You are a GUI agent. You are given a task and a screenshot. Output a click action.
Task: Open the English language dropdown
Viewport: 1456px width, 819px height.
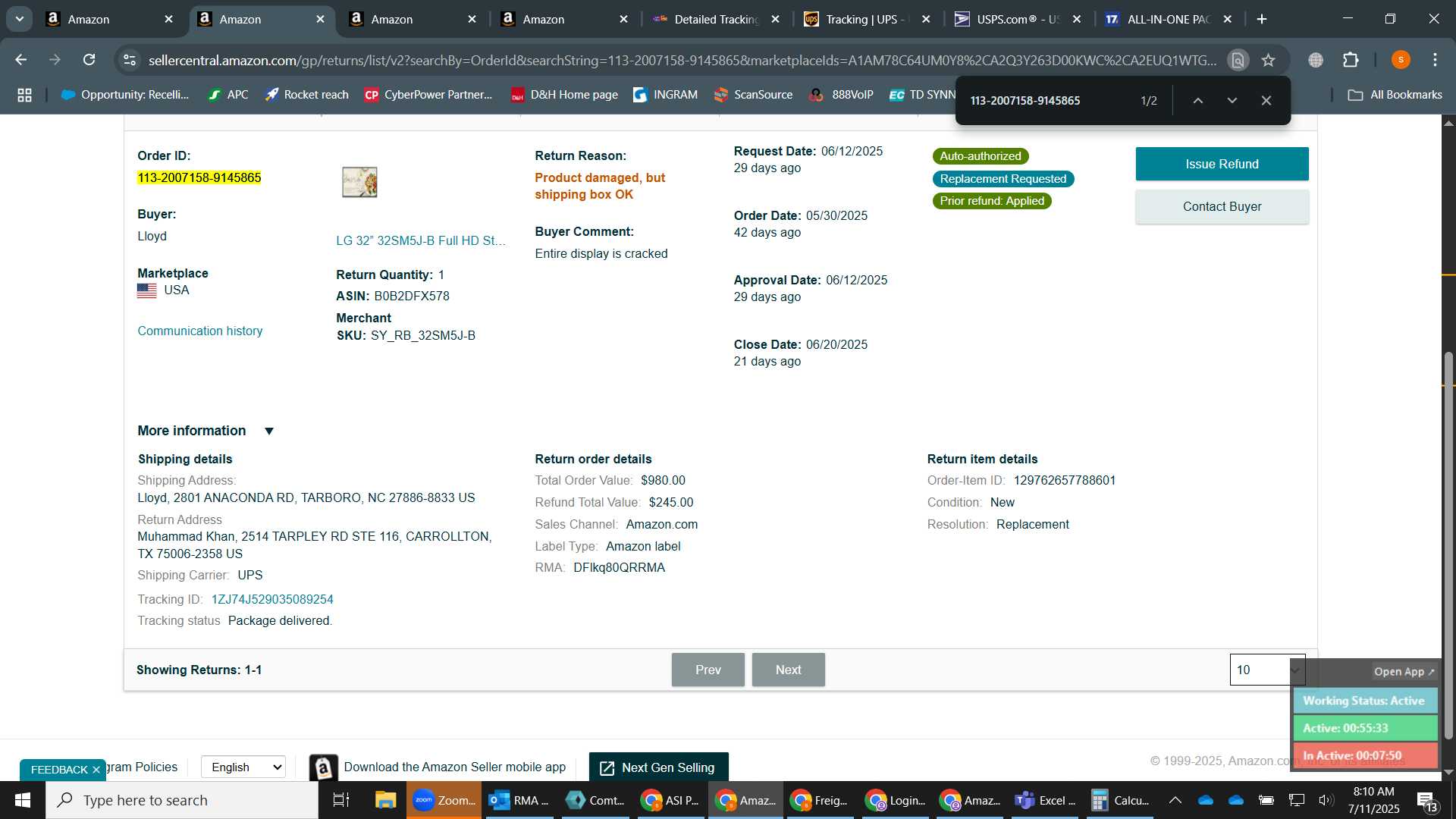tap(243, 767)
